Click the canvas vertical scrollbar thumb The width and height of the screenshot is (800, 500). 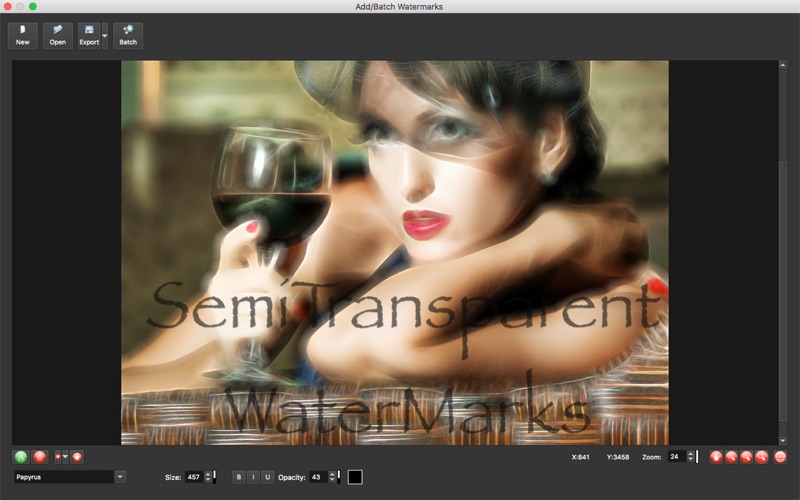[783, 291]
